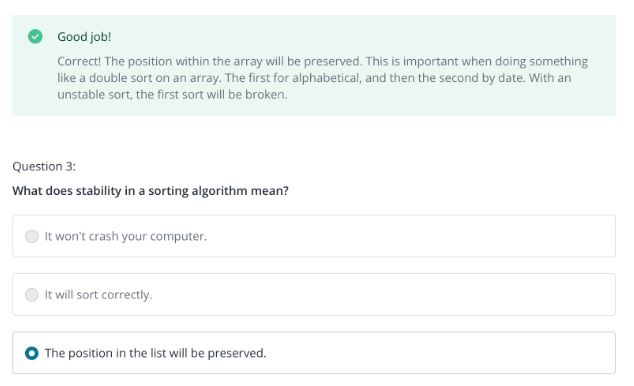Screen dimensions: 634x386
Task: Click the "Question 3:" label
Action: pyautogui.click(x=44, y=167)
